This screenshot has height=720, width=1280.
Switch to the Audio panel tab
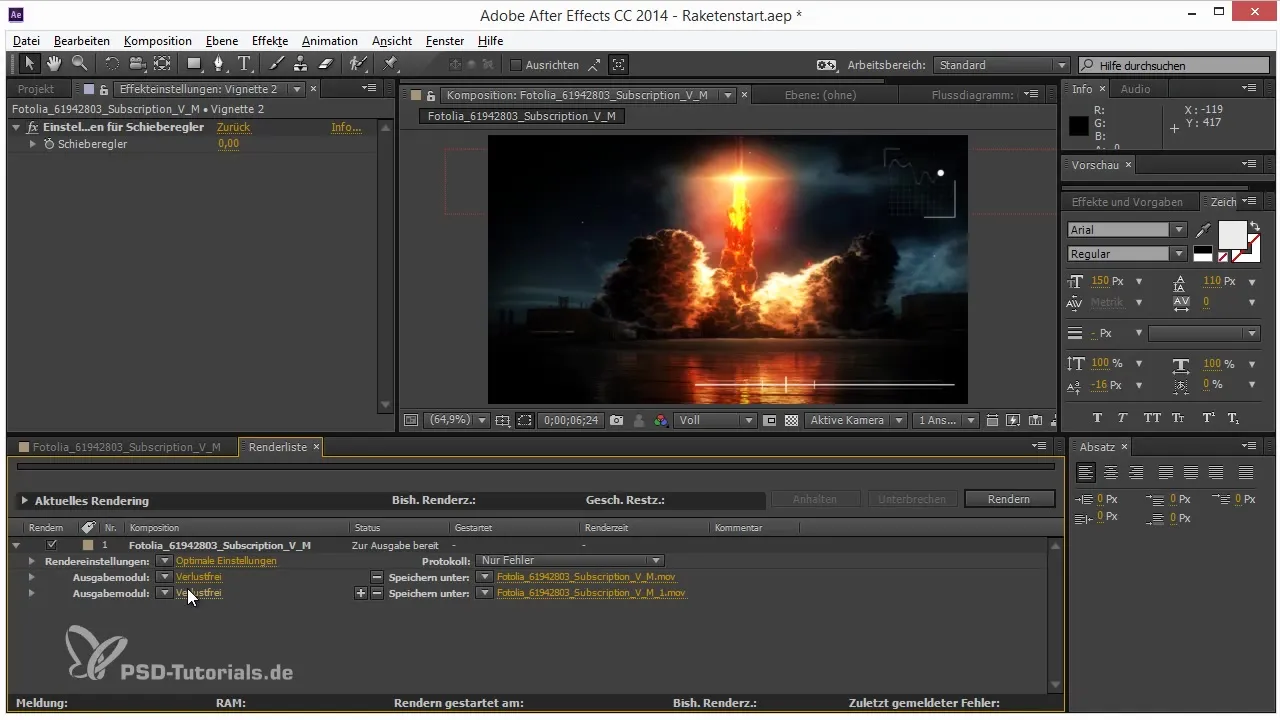pos(1135,89)
